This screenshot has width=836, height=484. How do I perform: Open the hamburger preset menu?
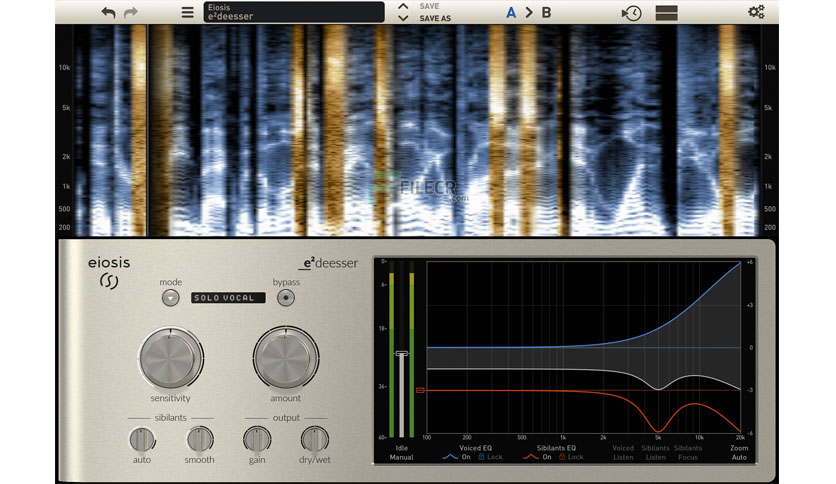point(187,12)
